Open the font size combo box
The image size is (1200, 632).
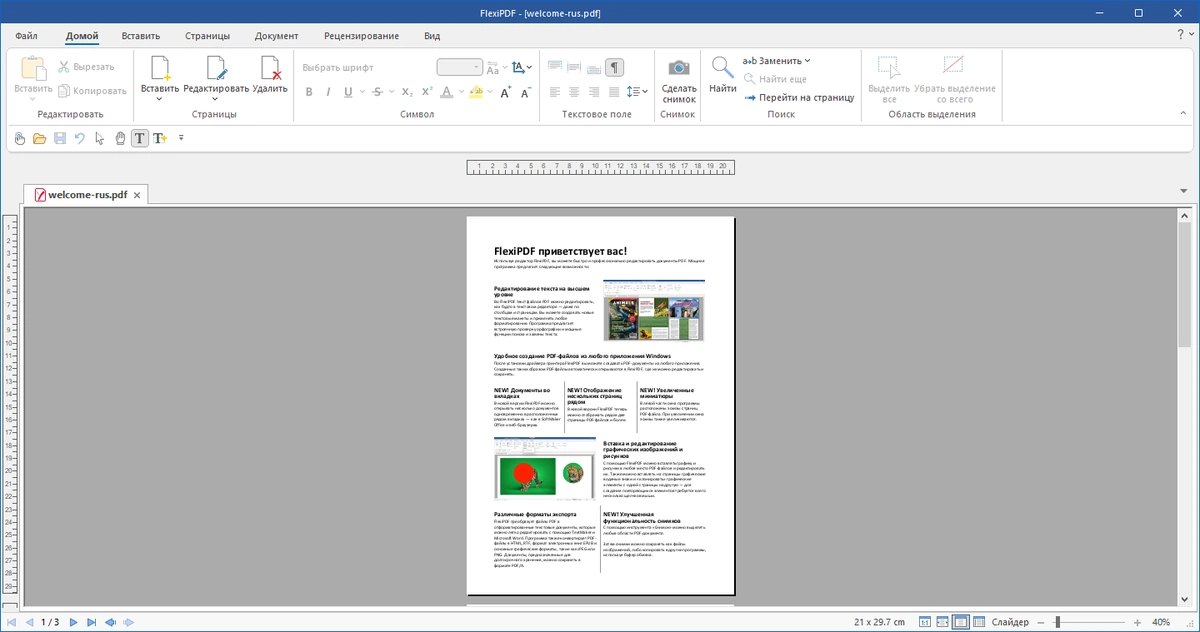pos(460,67)
